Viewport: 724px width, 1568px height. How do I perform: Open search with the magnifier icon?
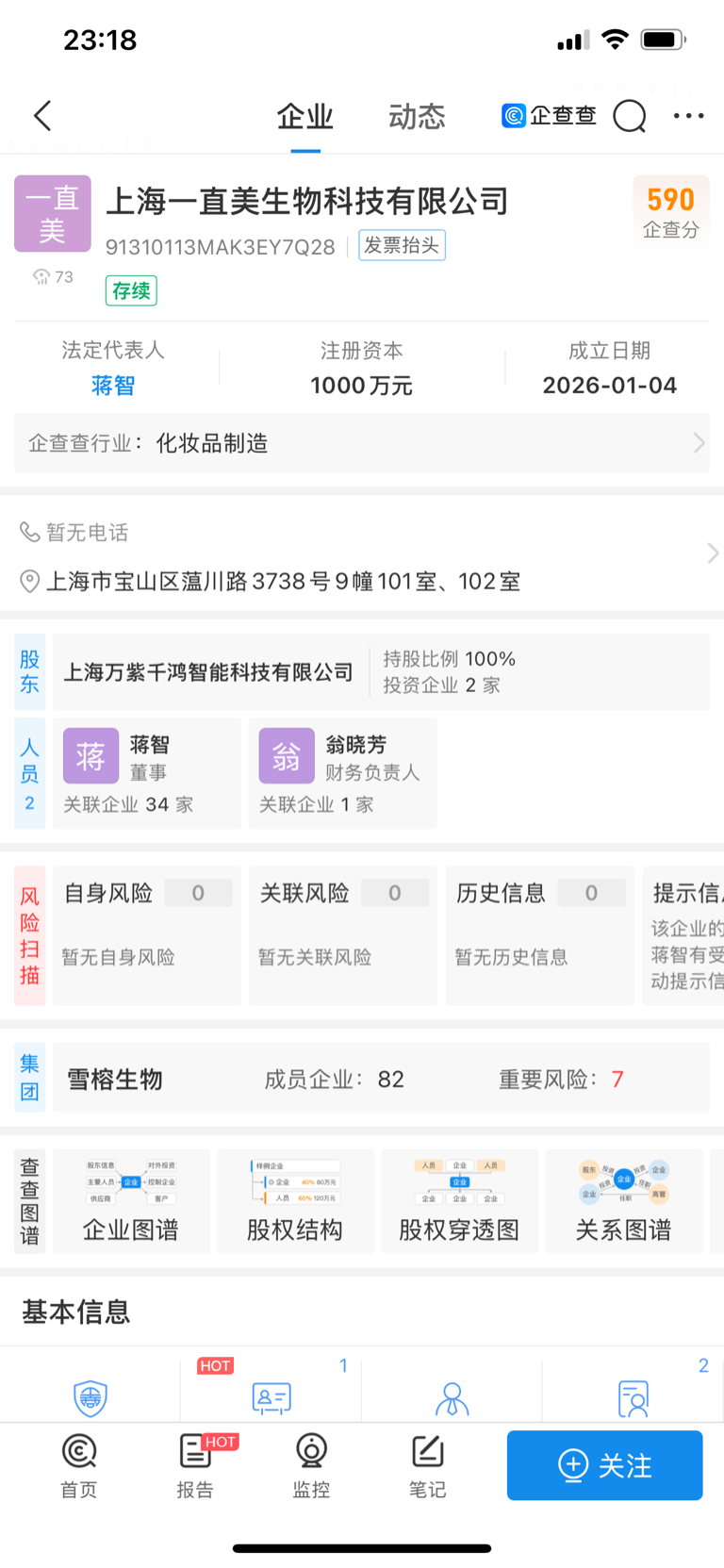click(629, 116)
